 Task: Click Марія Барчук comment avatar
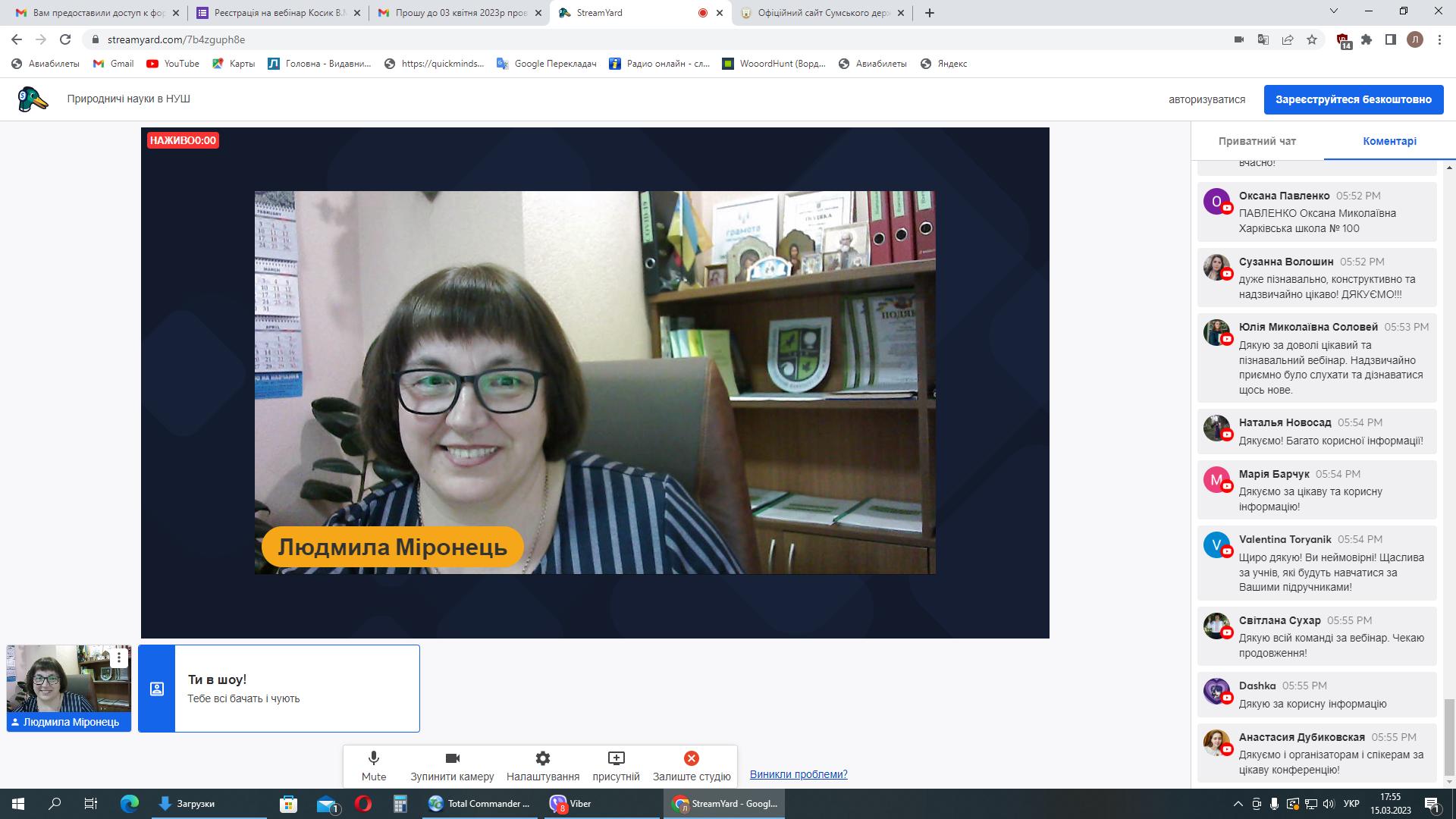(1216, 480)
